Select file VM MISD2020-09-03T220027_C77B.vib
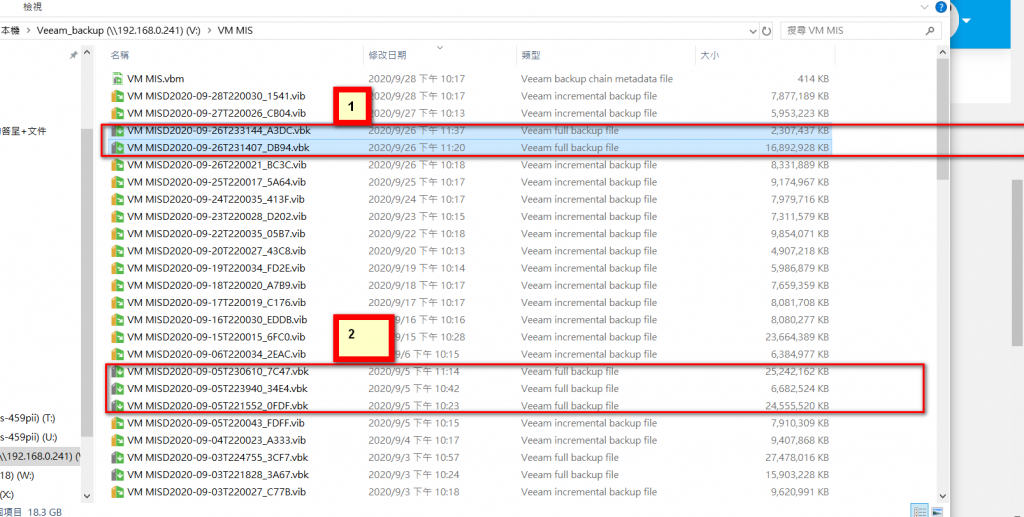 tap(217, 492)
